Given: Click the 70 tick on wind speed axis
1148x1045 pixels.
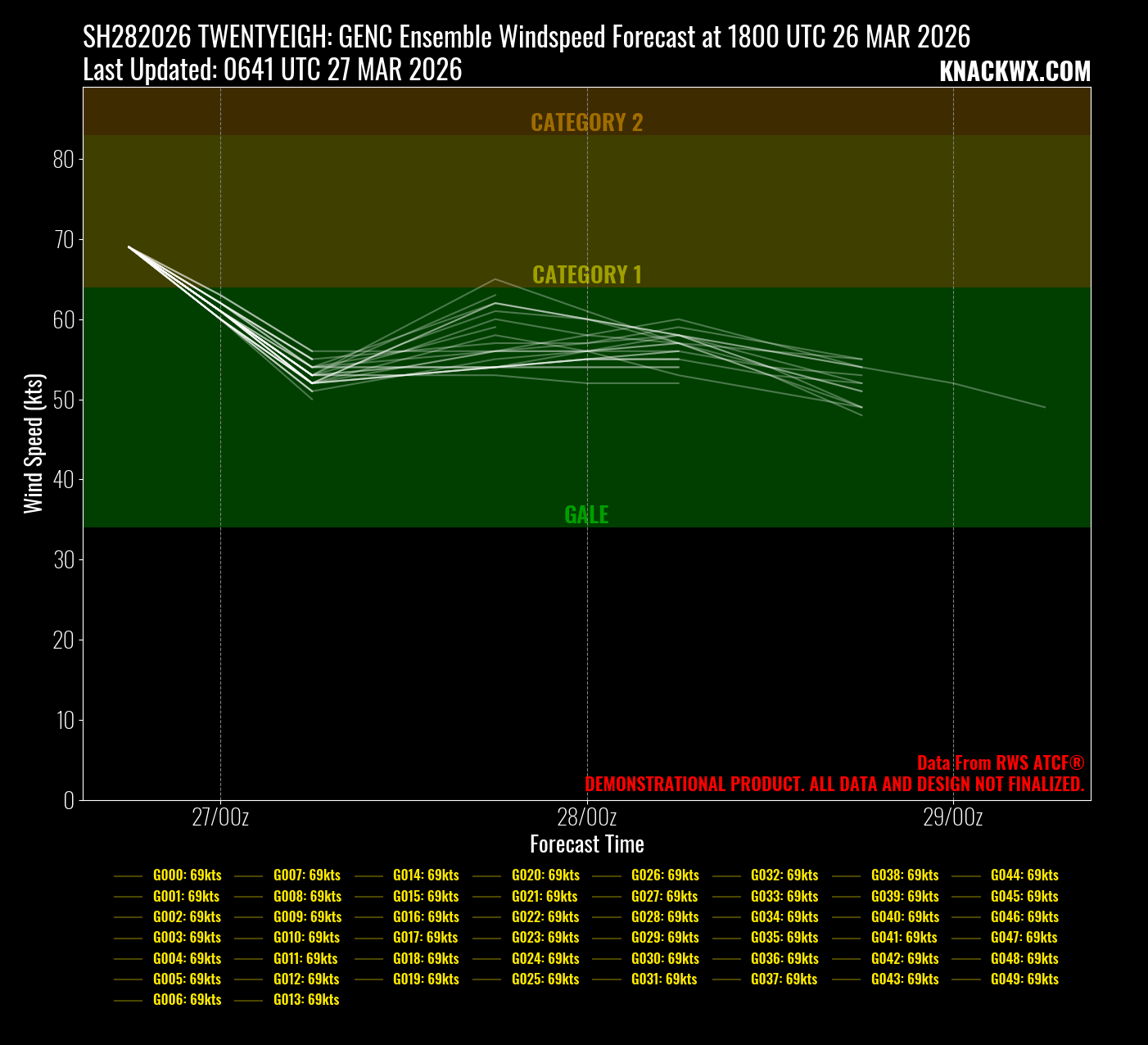Looking at the screenshot, I should click(63, 239).
